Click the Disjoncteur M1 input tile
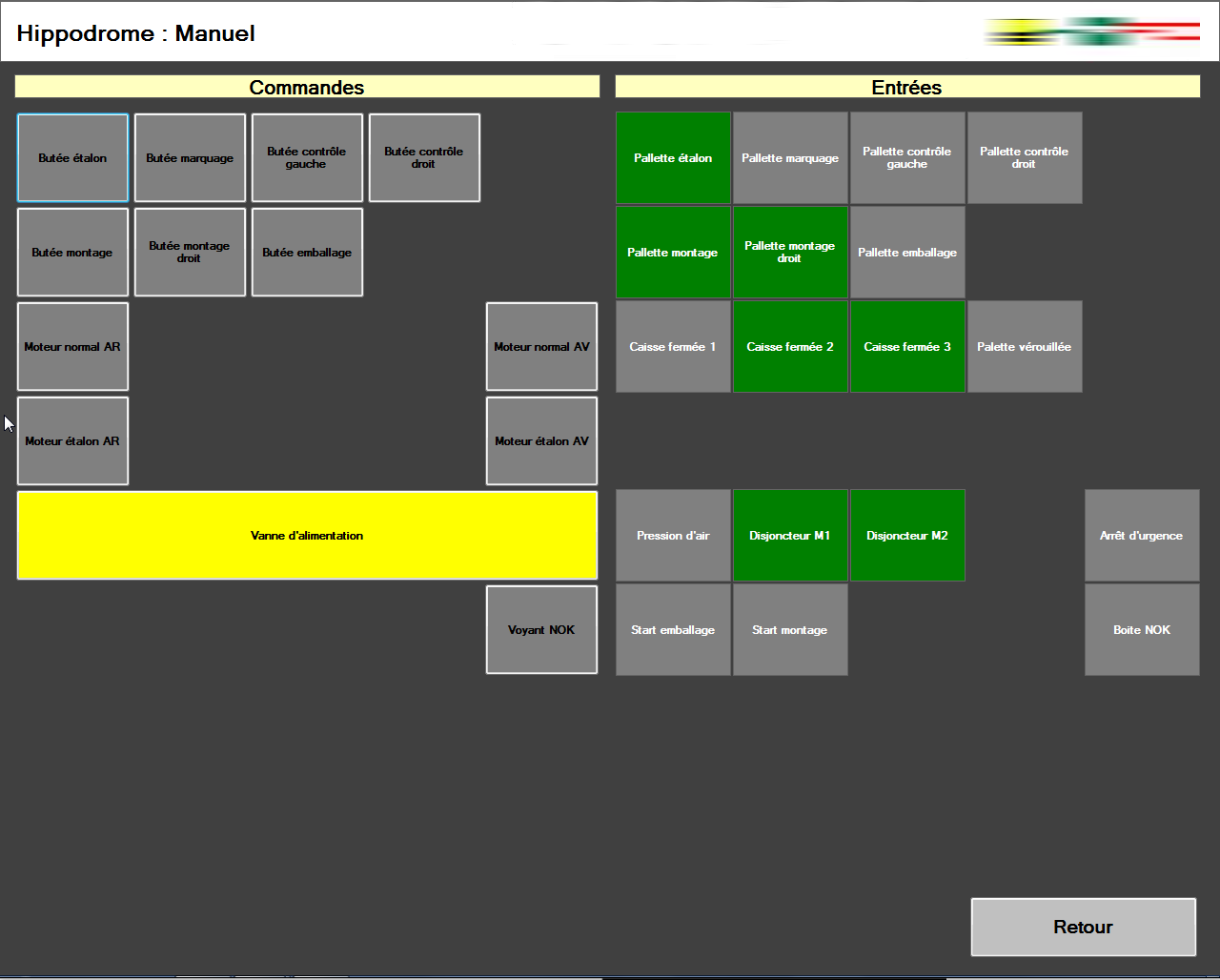This screenshot has height=980, width=1220. [x=790, y=536]
